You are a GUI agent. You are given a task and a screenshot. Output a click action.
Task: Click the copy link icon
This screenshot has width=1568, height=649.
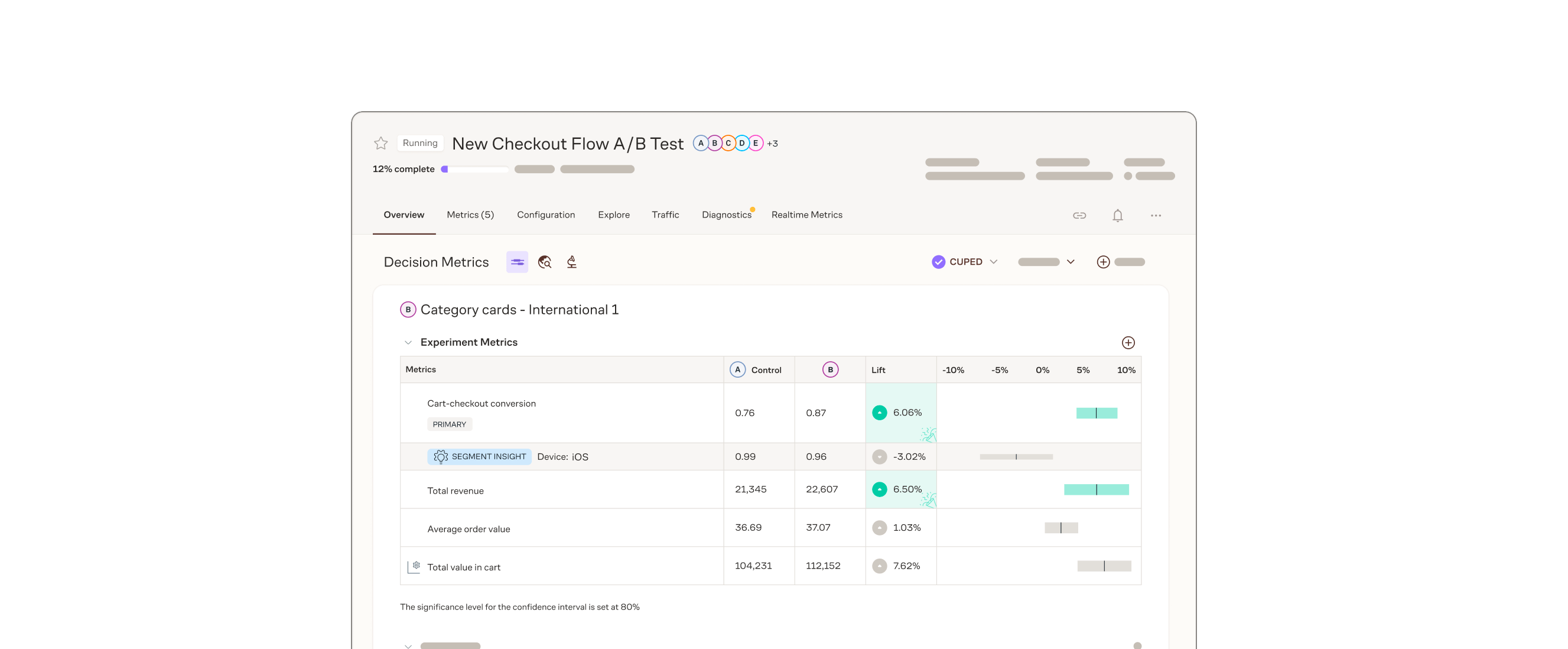pyautogui.click(x=1079, y=216)
